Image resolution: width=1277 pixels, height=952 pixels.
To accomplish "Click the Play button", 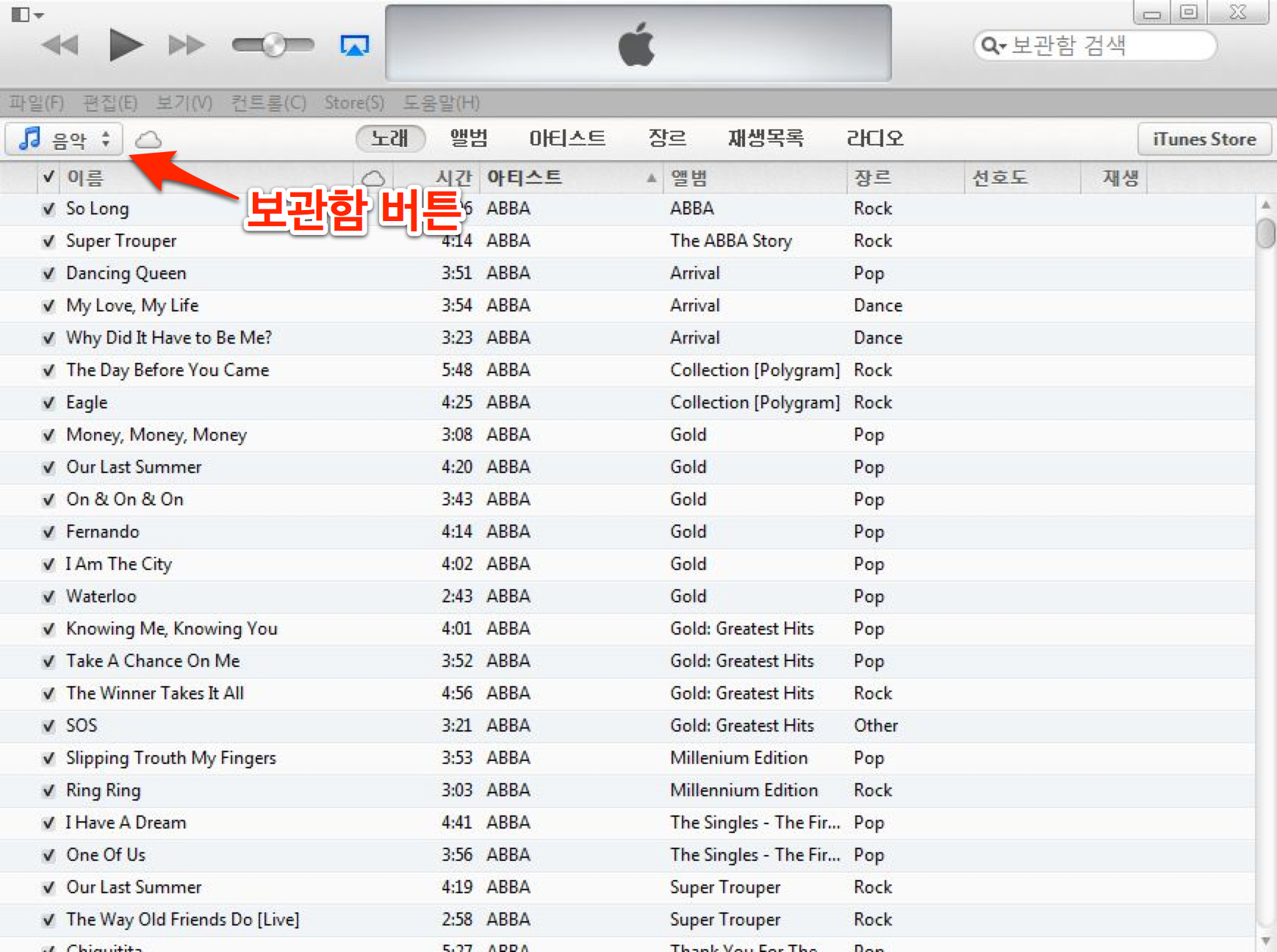I will 125,45.
